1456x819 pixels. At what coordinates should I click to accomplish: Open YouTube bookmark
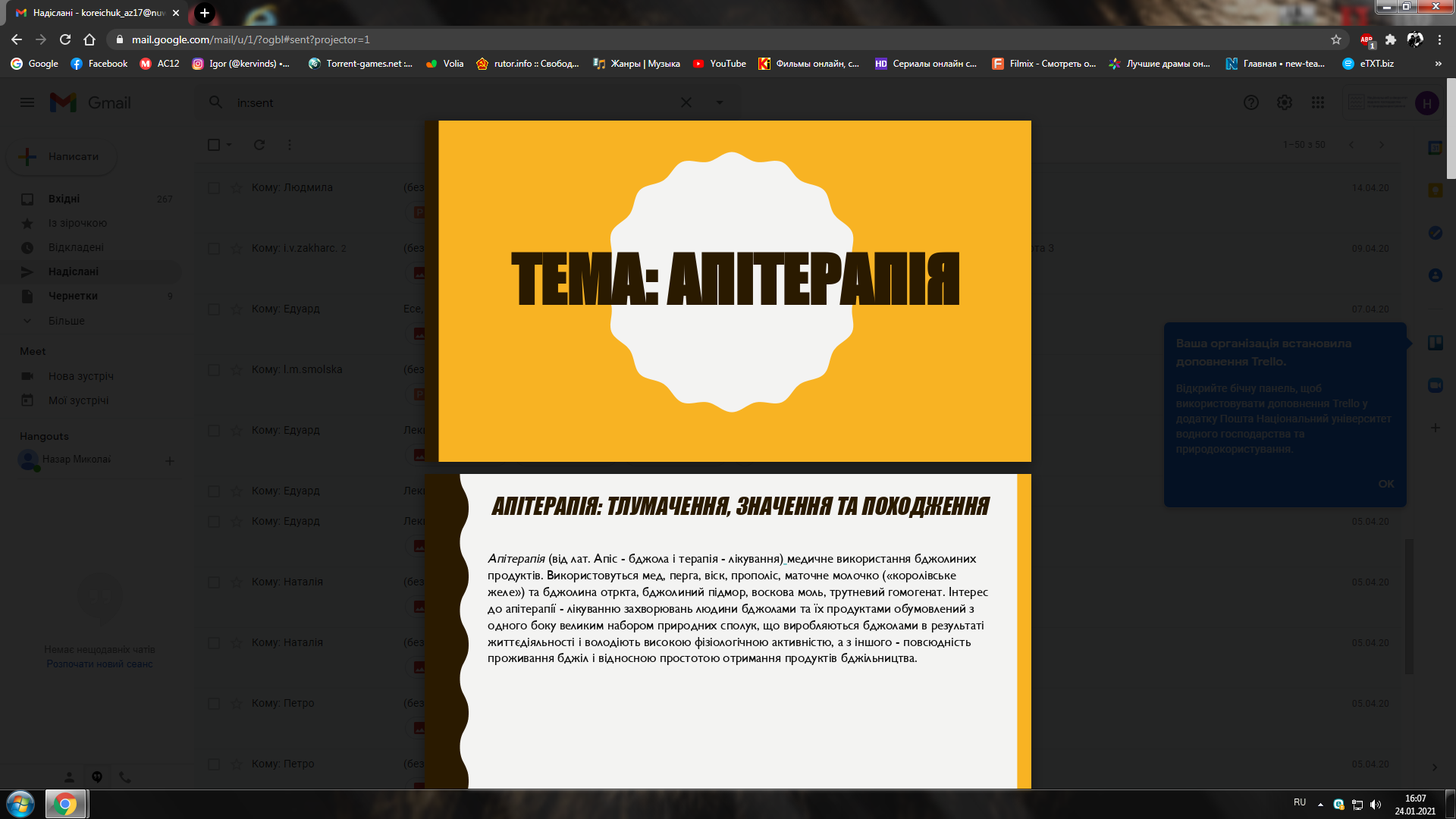[x=719, y=64]
